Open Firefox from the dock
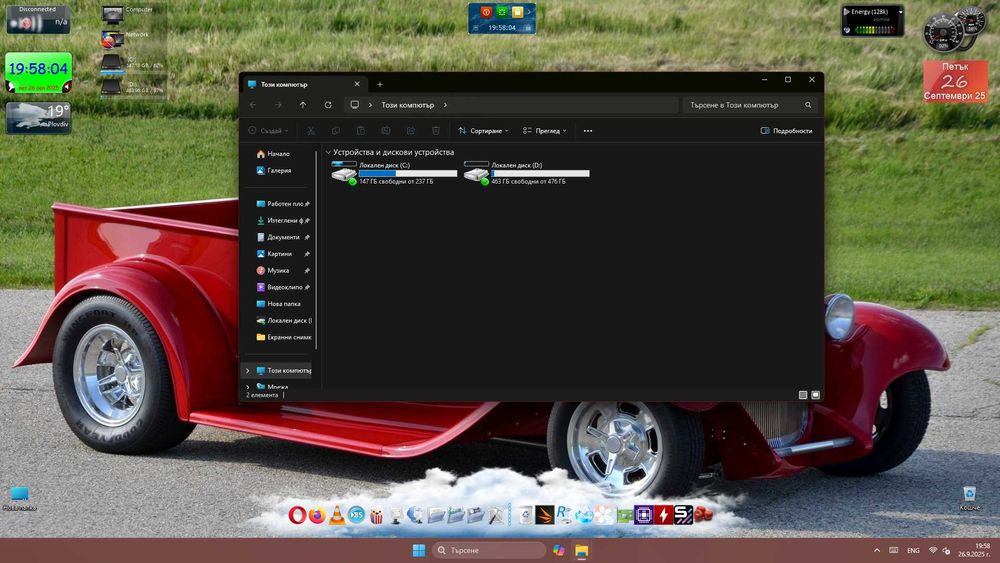Screen dimensions: 1000x563 (317, 516)
